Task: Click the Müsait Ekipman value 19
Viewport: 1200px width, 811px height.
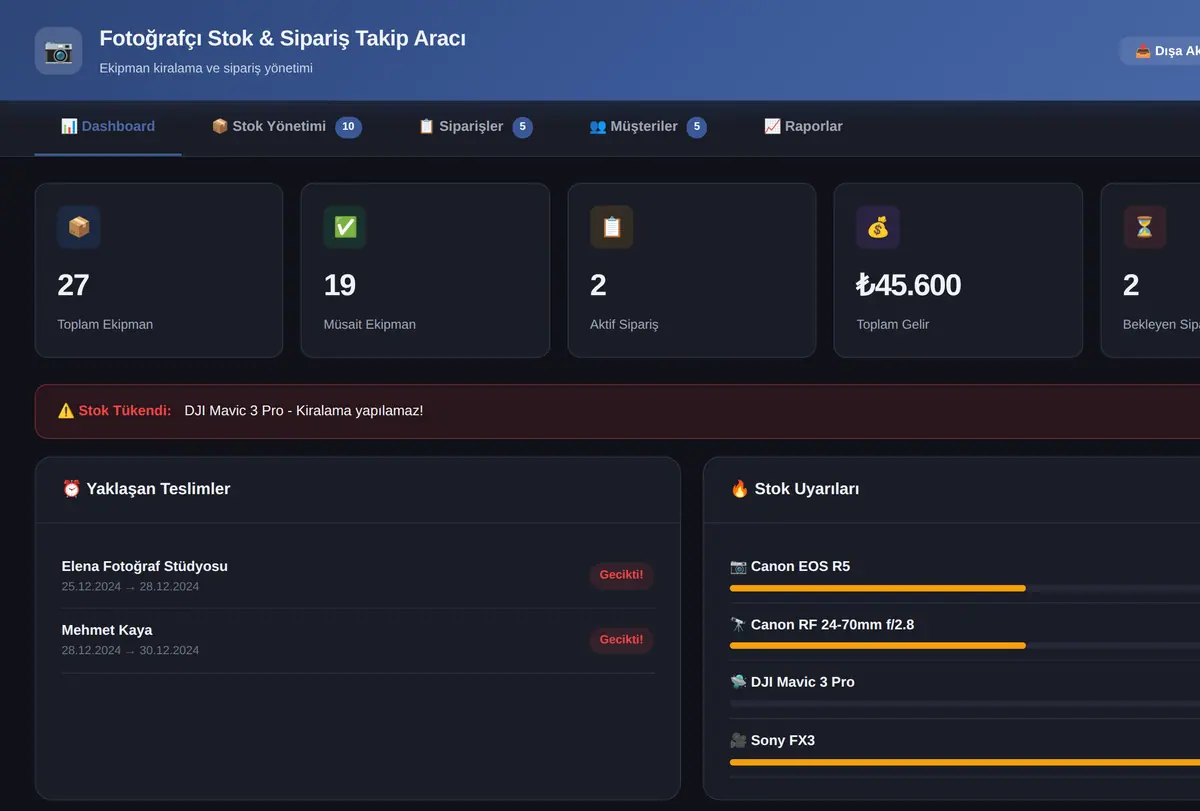Action: (340, 285)
